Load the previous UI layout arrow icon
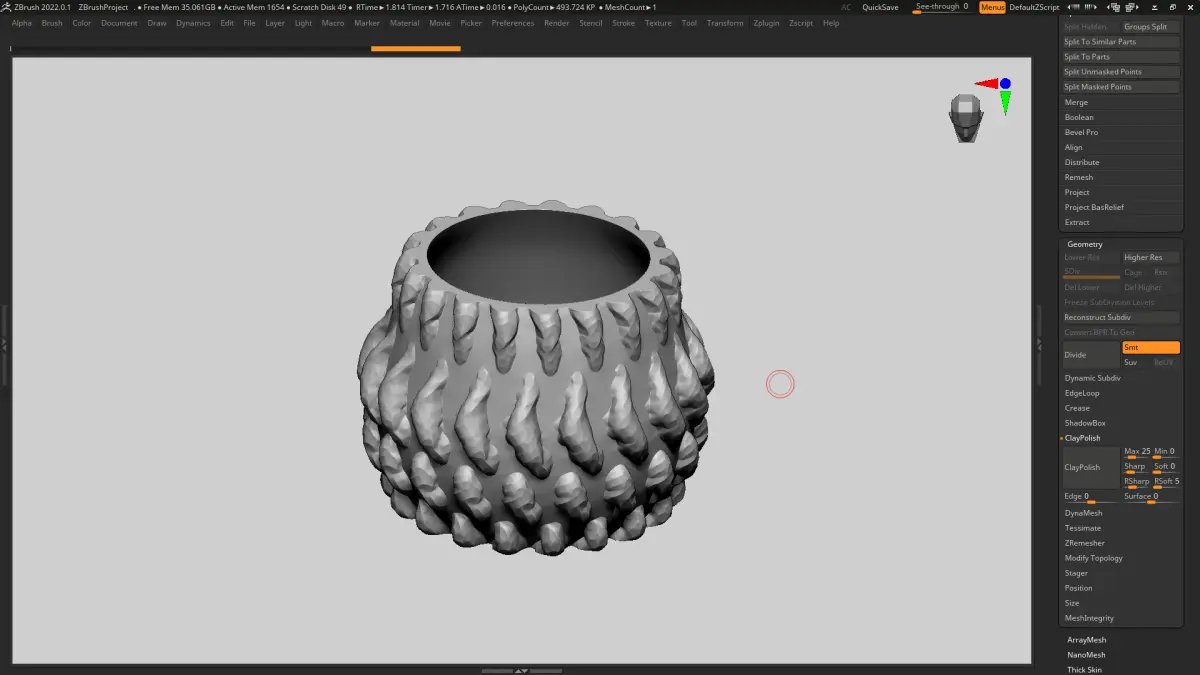The image size is (1200, 675). [x=1072, y=7]
